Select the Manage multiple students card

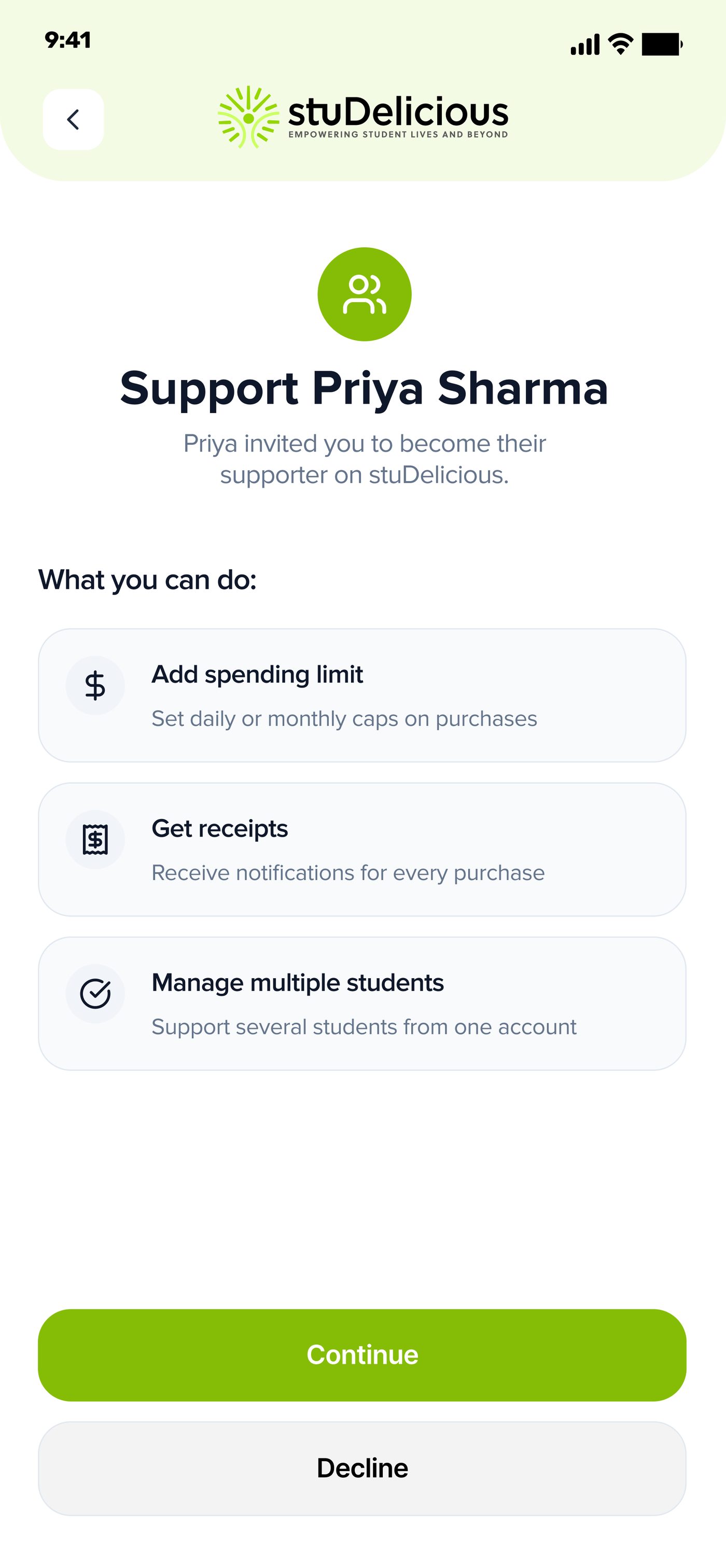click(x=362, y=1003)
